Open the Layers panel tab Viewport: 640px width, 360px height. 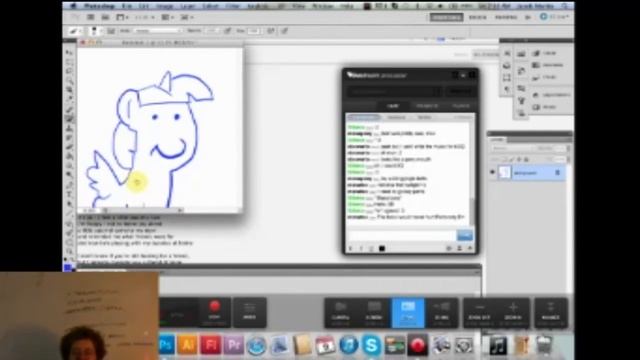point(498,140)
